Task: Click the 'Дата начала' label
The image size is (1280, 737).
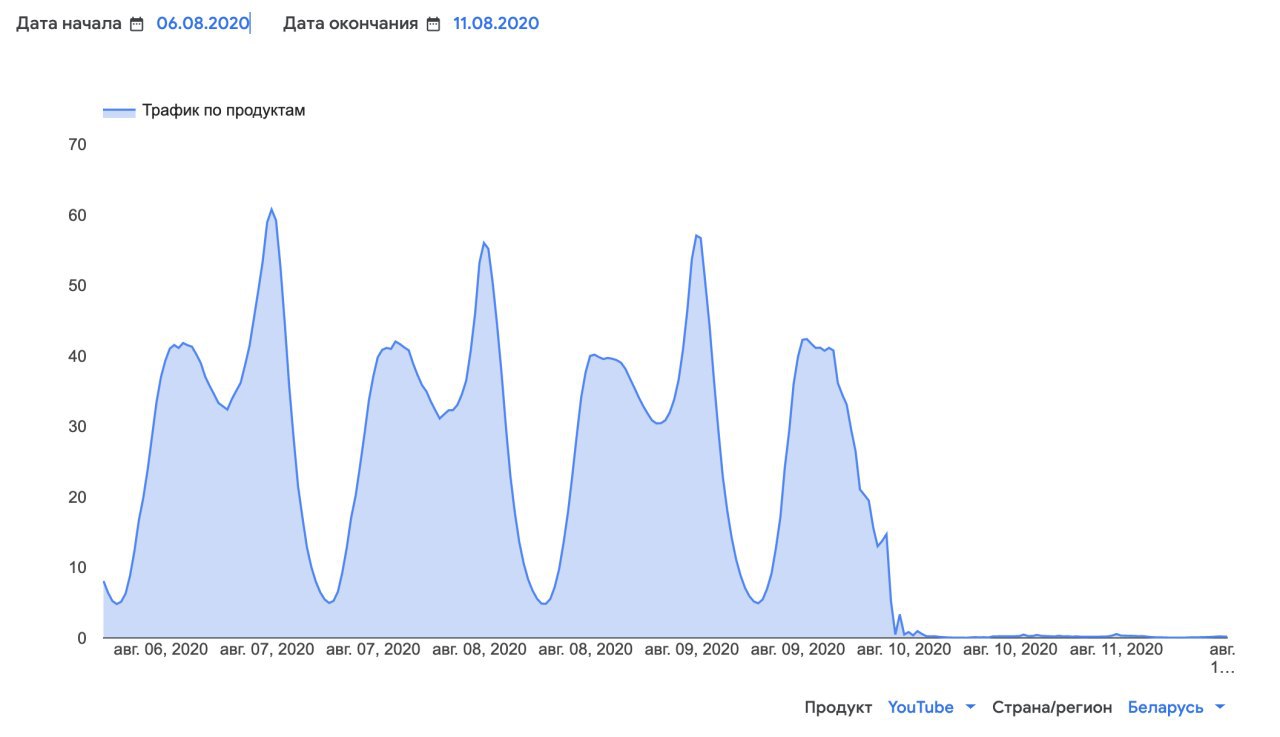Action: coord(68,23)
